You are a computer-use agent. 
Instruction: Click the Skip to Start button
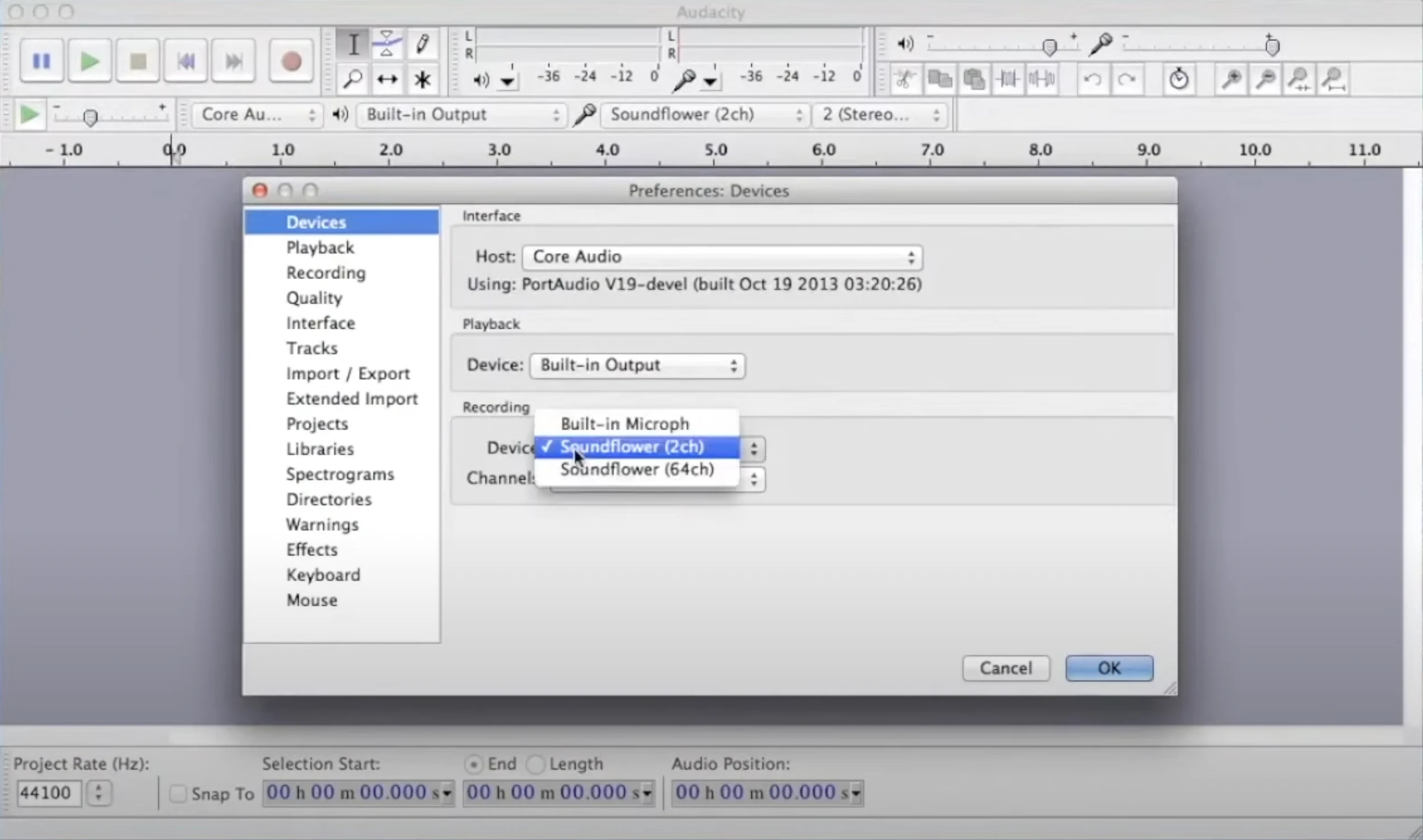[x=186, y=61]
